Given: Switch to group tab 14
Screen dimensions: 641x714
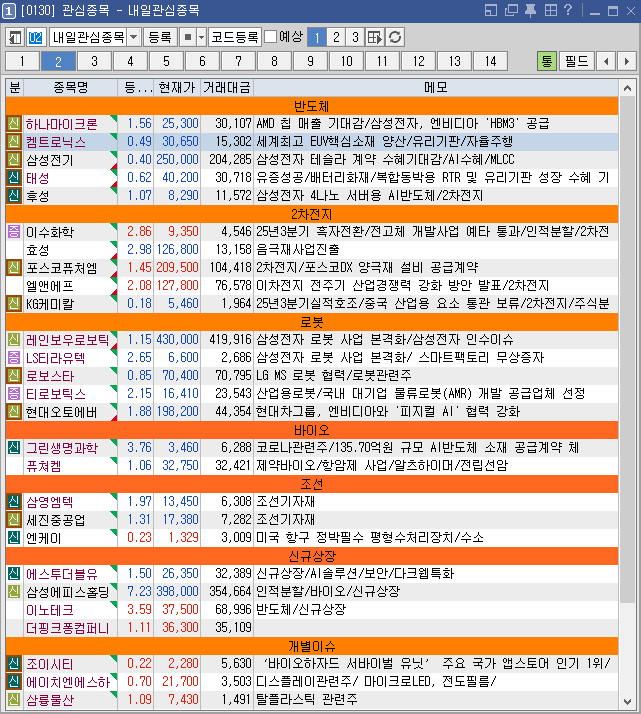Looking at the screenshot, I should coord(490,61).
